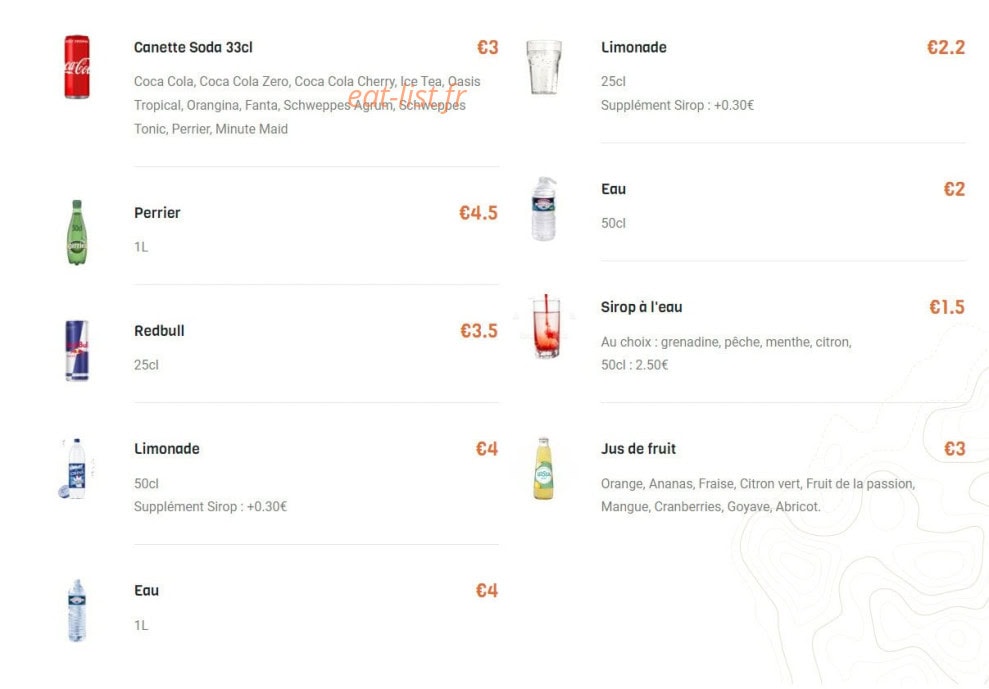This screenshot has width=989, height=689.
Task: Click the eat-list.fr watermark
Action: pos(407,96)
